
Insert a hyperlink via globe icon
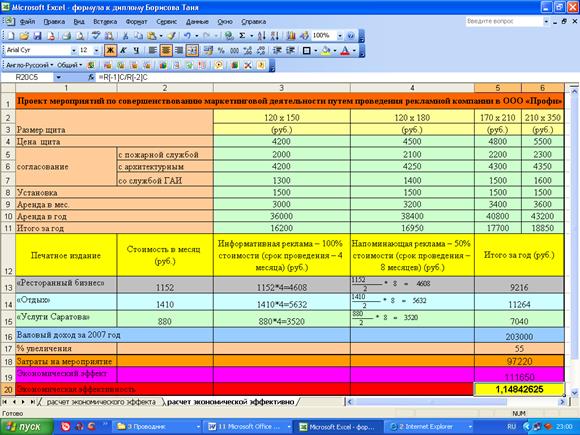click(229, 36)
